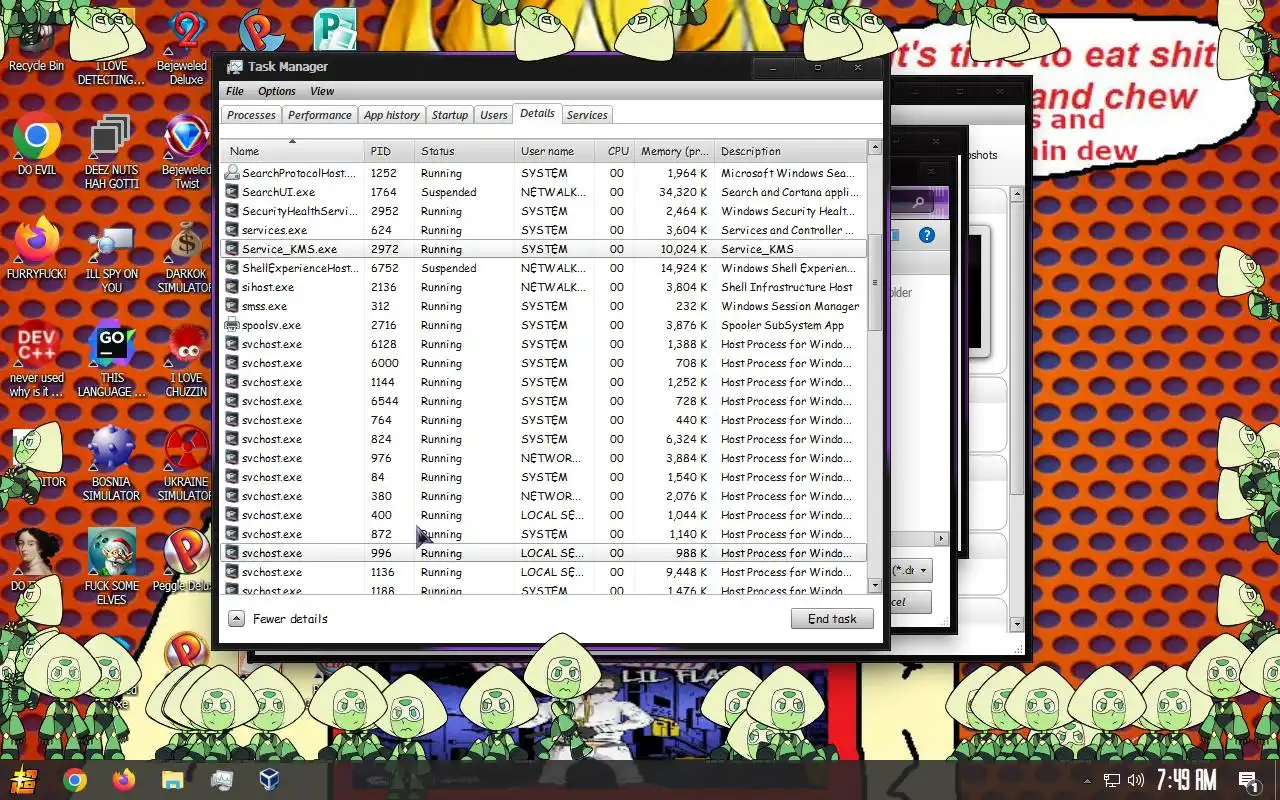
Task: Open the Recycle Bin desktop icon
Action: coord(36,45)
